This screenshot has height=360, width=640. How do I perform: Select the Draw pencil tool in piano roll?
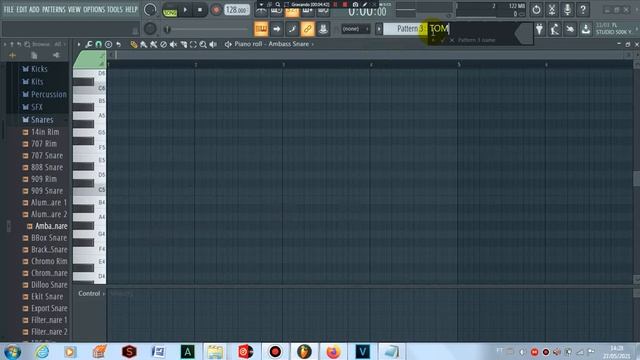click(x=133, y=44)
